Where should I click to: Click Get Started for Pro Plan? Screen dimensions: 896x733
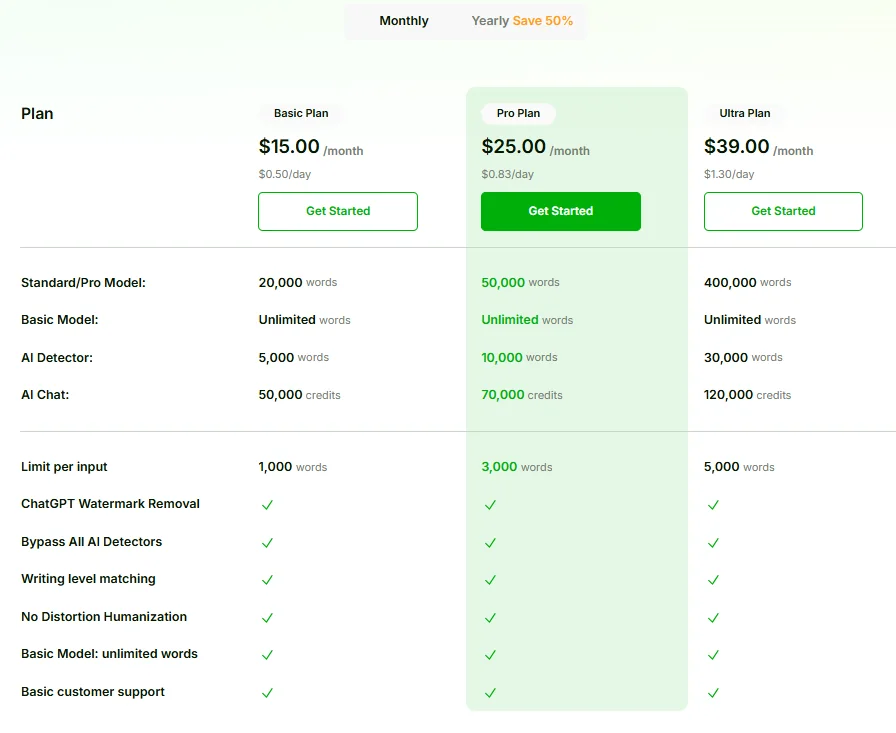[x=561, y=211]
